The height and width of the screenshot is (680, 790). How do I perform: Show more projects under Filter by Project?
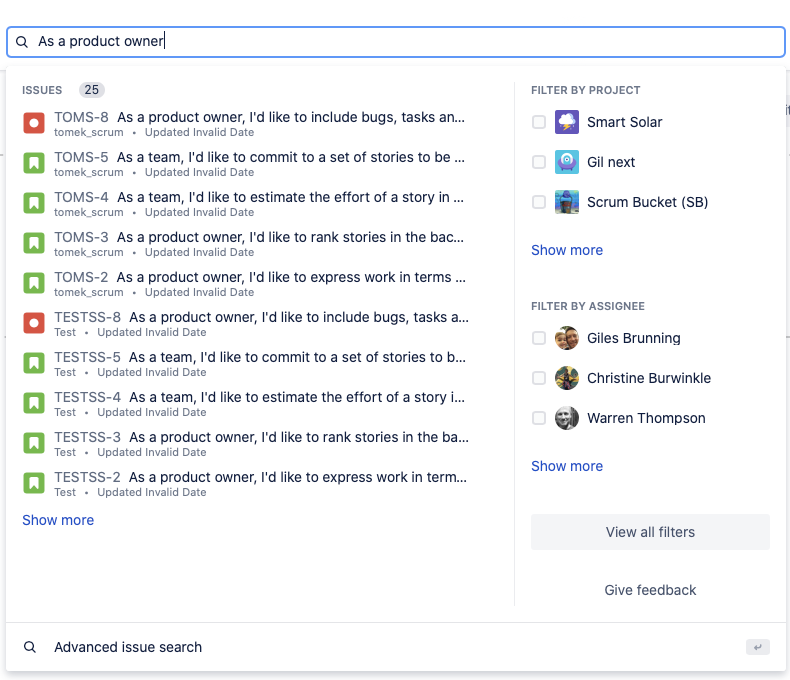point(567,250)
